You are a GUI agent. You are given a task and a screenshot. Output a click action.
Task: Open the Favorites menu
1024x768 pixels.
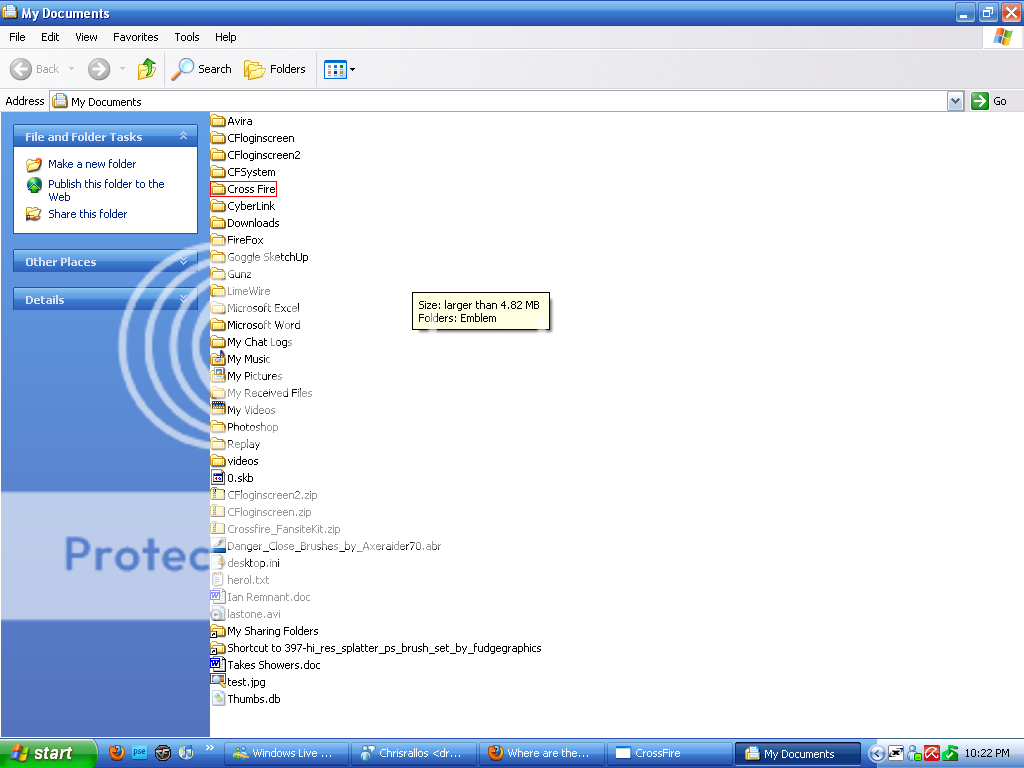click(135, 37)
